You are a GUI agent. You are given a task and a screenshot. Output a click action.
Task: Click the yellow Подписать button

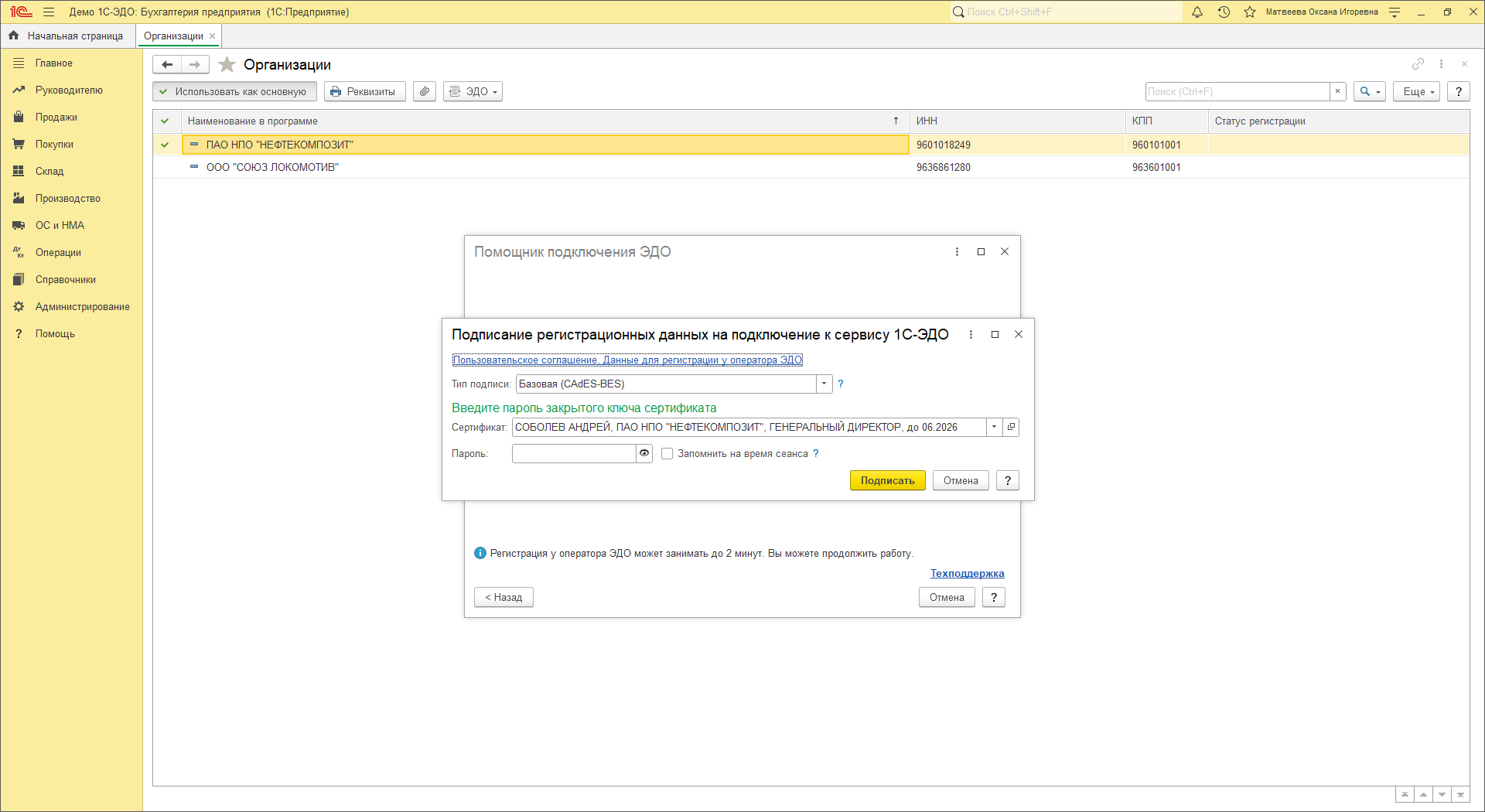887,480
